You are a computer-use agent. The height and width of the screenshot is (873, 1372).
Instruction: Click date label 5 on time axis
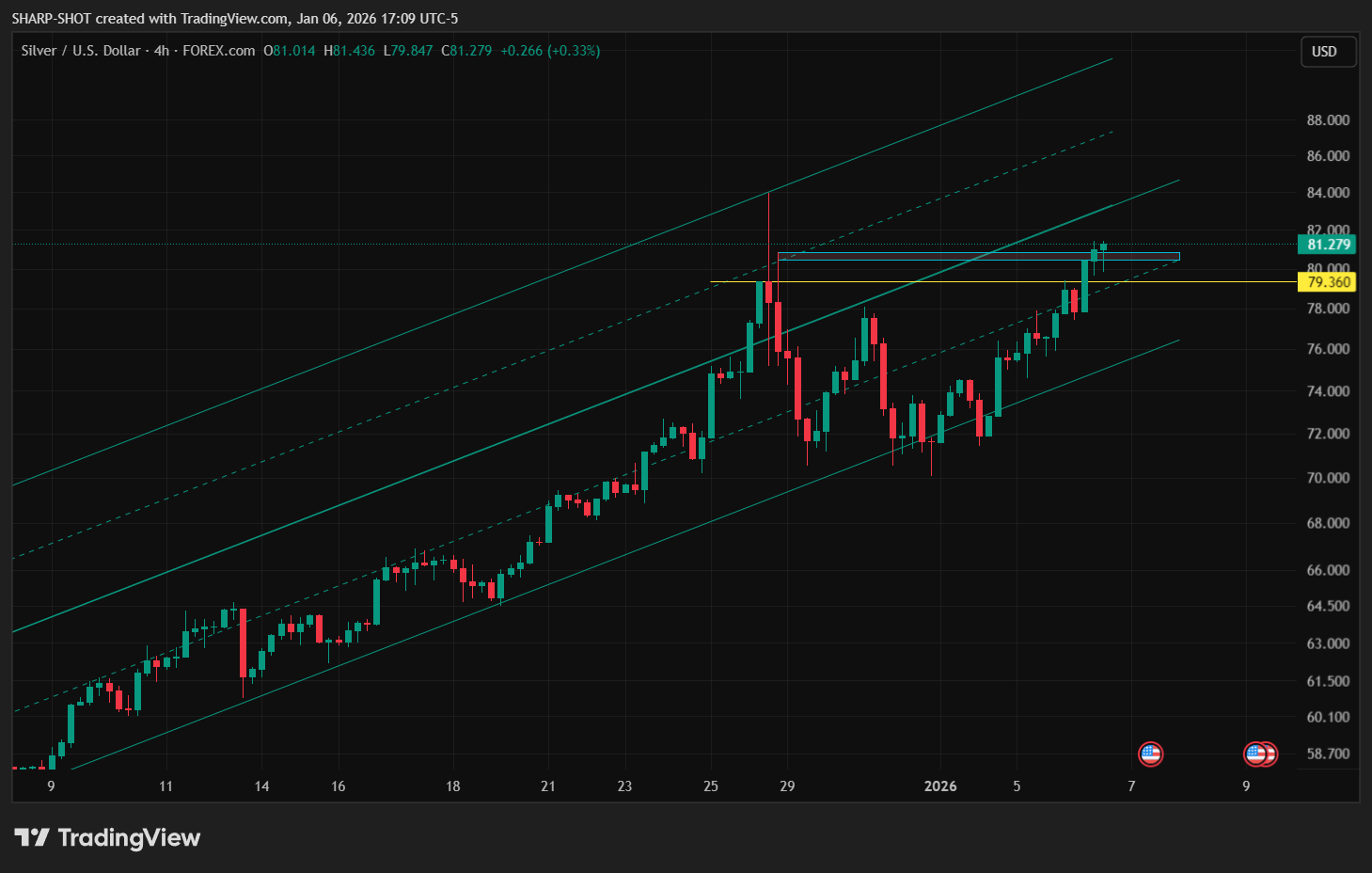coord(1017,786)
